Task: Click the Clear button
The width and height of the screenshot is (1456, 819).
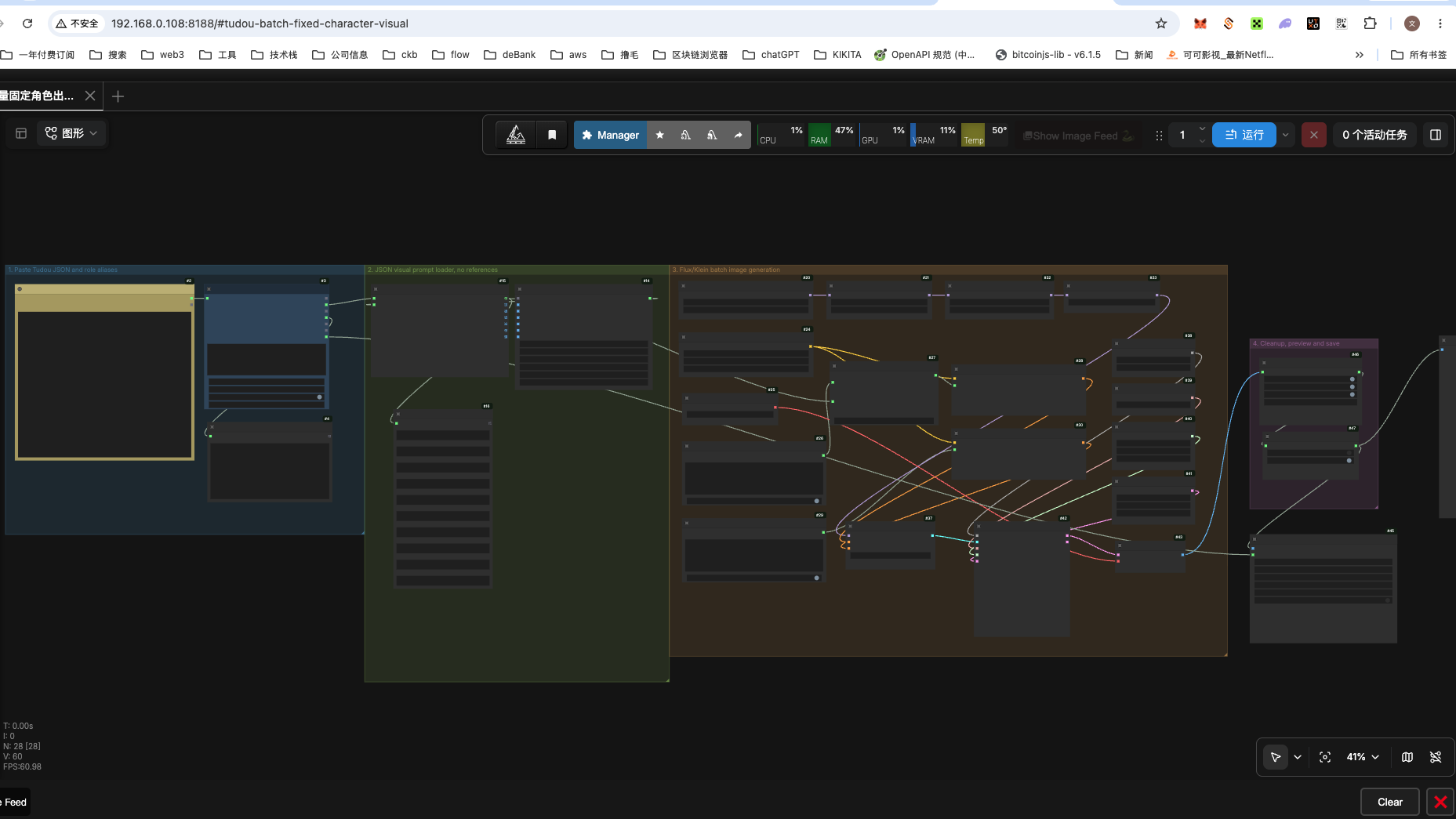Action: coord(1390,802)
